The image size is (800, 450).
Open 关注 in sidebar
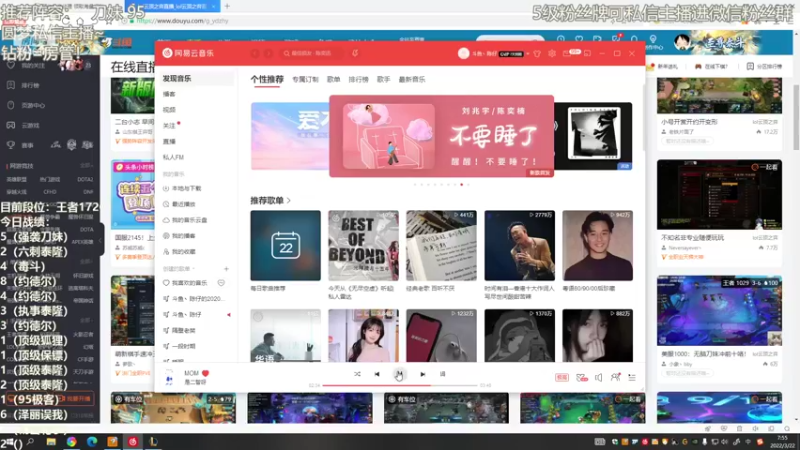point(169,126)
